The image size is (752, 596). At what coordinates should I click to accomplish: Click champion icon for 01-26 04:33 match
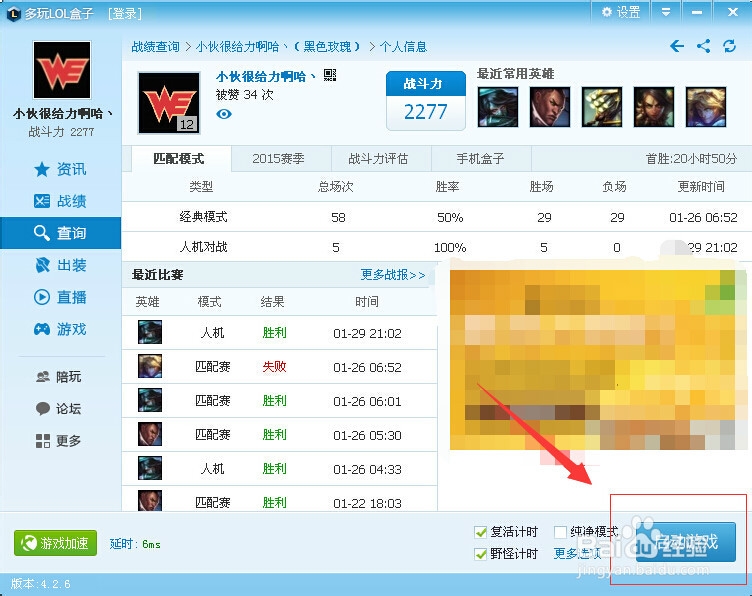150,468
